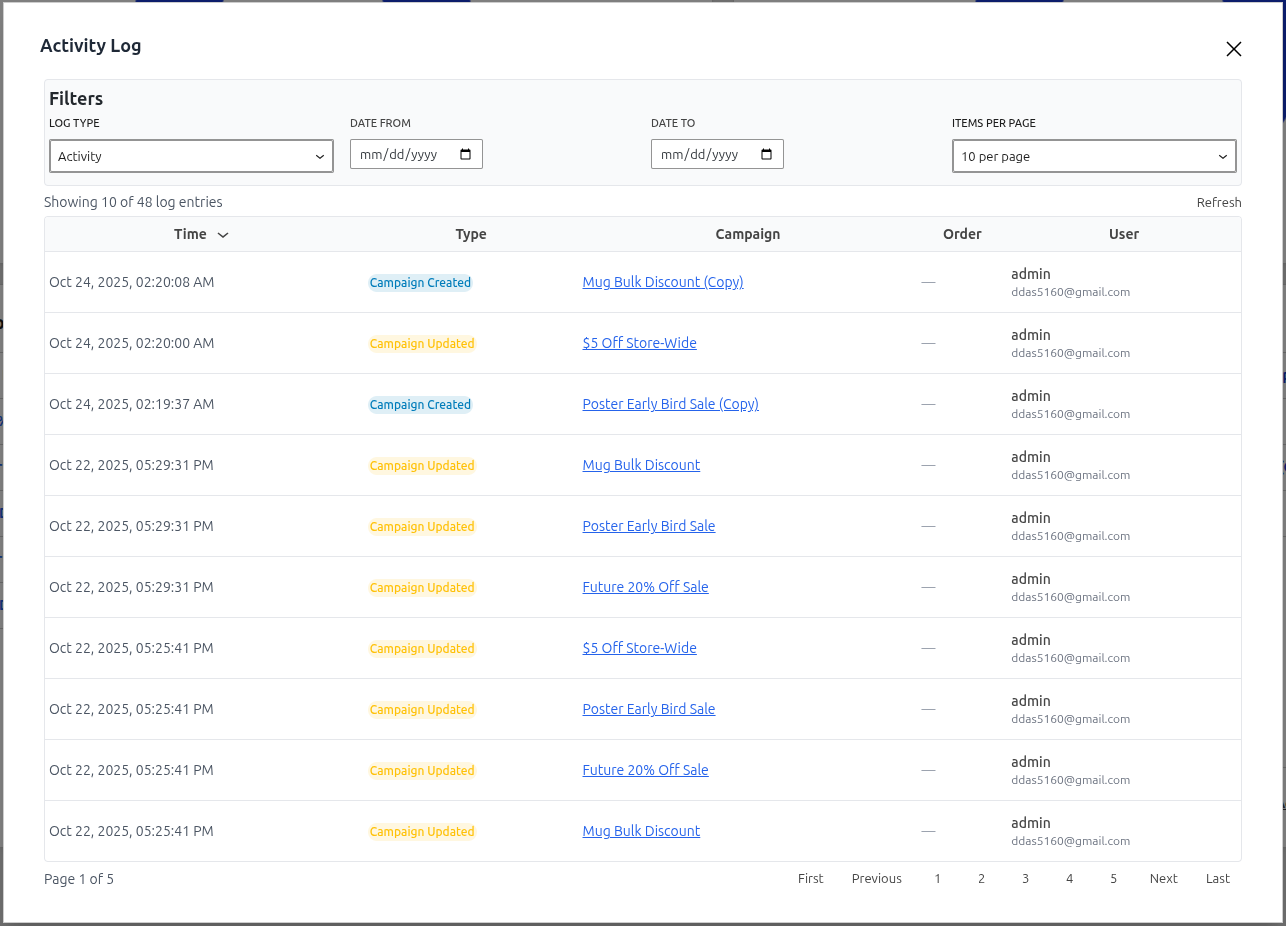The height and width of the screenshot is (926, 1286).
Task: Click the Campaign Created badge on first row
Action: click(420, 282)
